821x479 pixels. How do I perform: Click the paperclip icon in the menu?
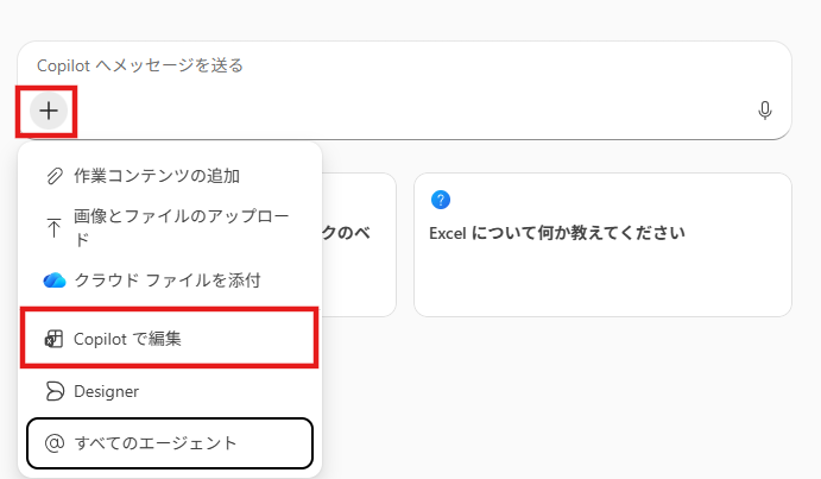pyautogui.click(x=54, y=176)
